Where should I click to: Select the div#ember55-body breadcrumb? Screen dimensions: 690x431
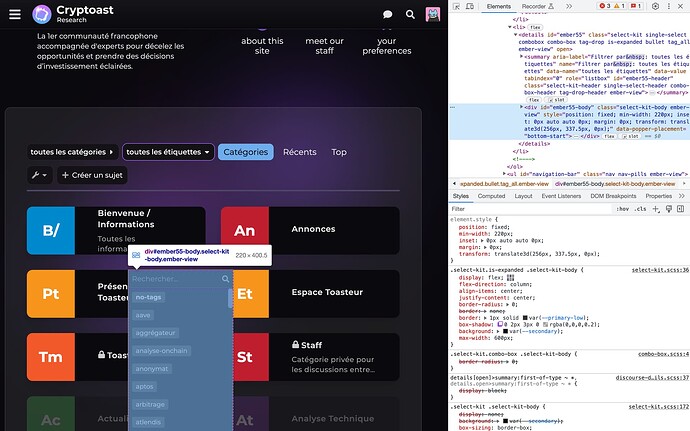(x=614, y=184)
